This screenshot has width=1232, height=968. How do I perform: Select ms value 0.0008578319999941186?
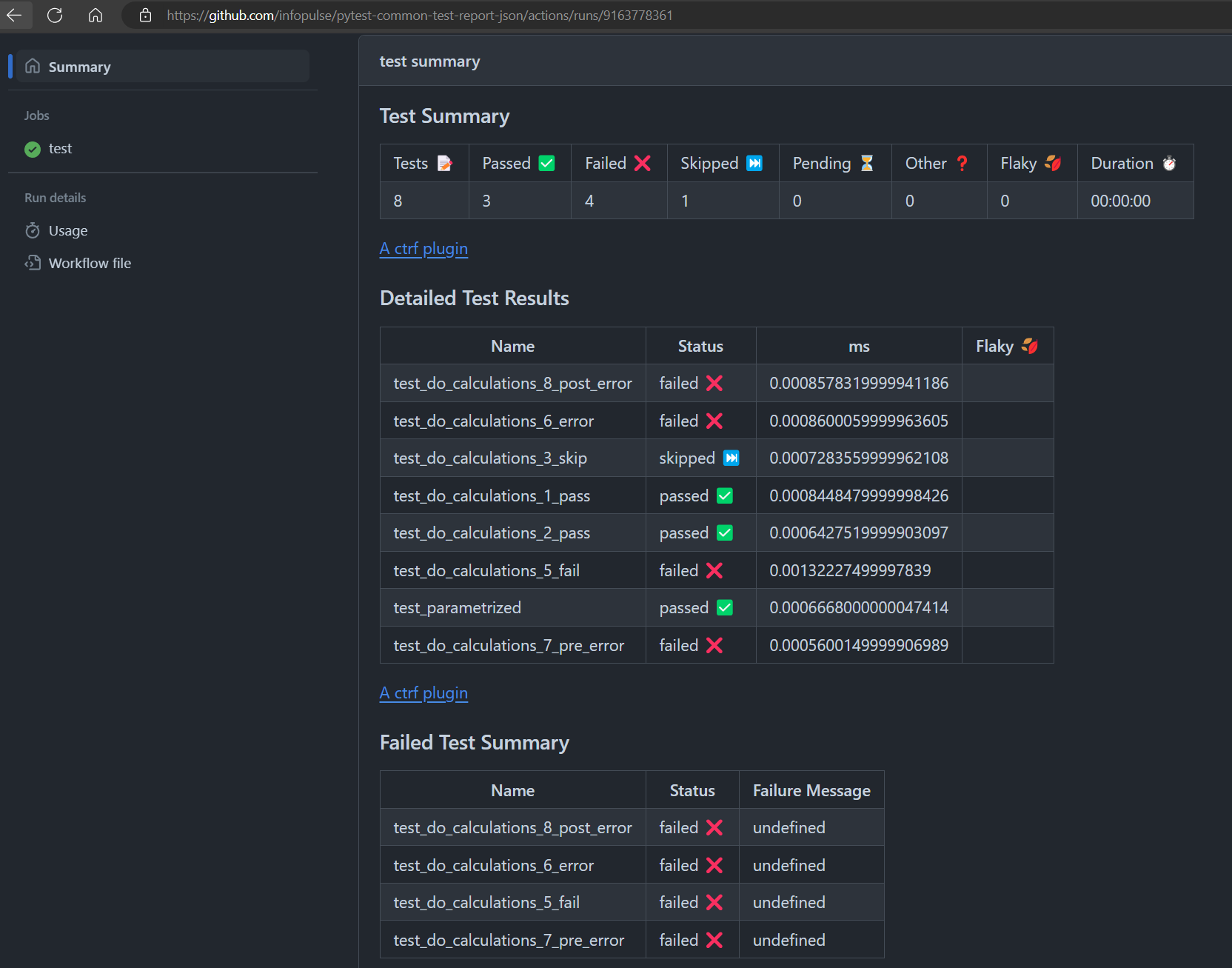click(859, 383)
